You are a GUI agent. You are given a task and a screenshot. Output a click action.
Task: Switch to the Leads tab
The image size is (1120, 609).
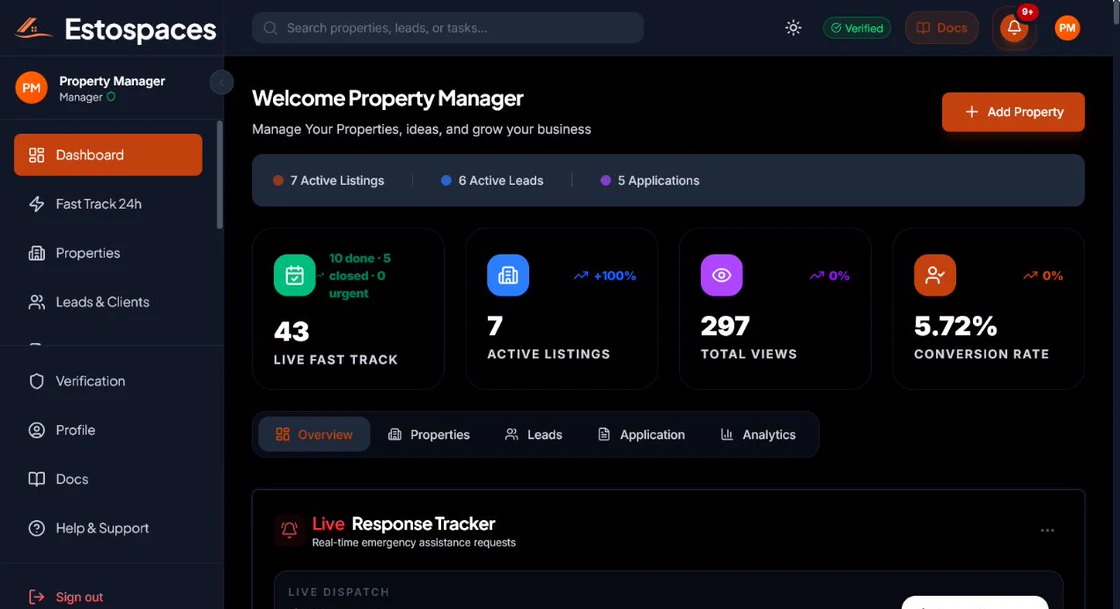pyautogui.click(x=534, y=434)
